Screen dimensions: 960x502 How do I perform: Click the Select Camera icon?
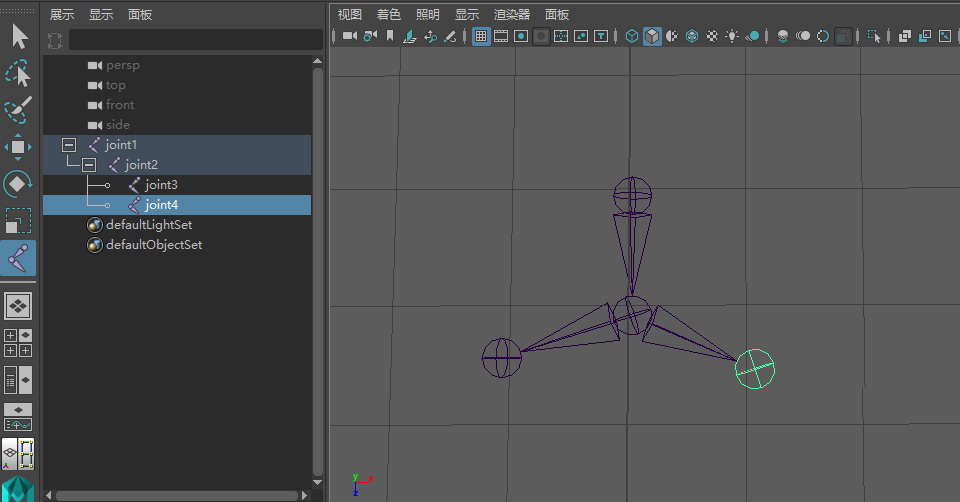point(350,36)
